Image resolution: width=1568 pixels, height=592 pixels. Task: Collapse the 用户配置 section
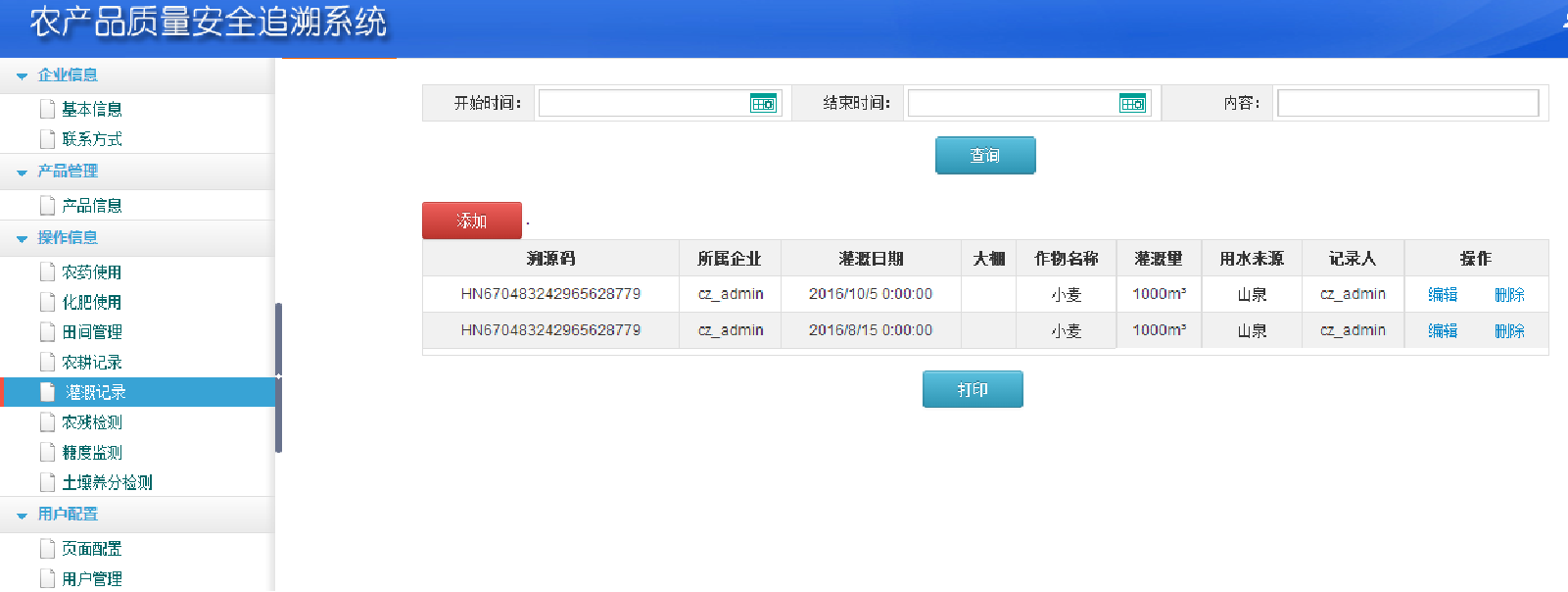pos(23,515)
